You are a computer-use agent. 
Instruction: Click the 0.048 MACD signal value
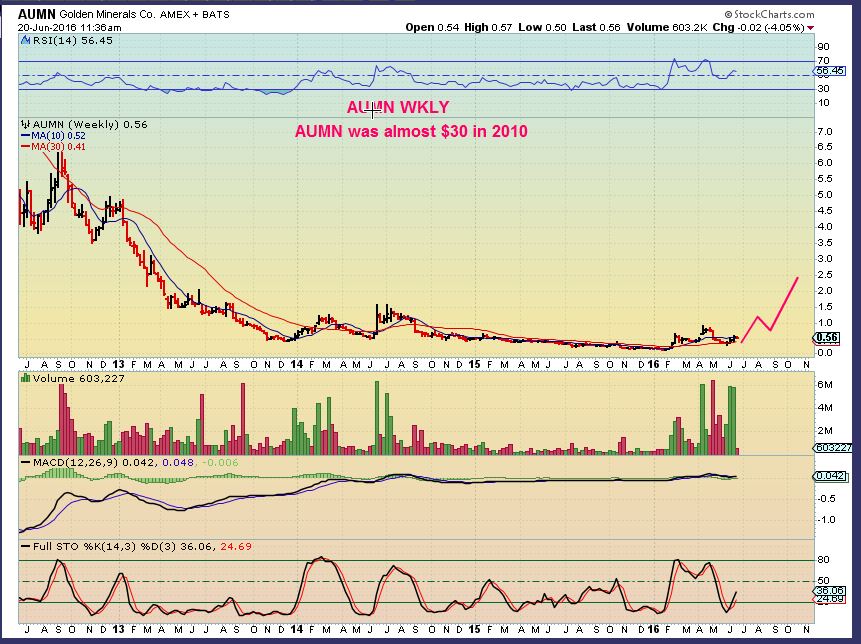click(178, 463)
